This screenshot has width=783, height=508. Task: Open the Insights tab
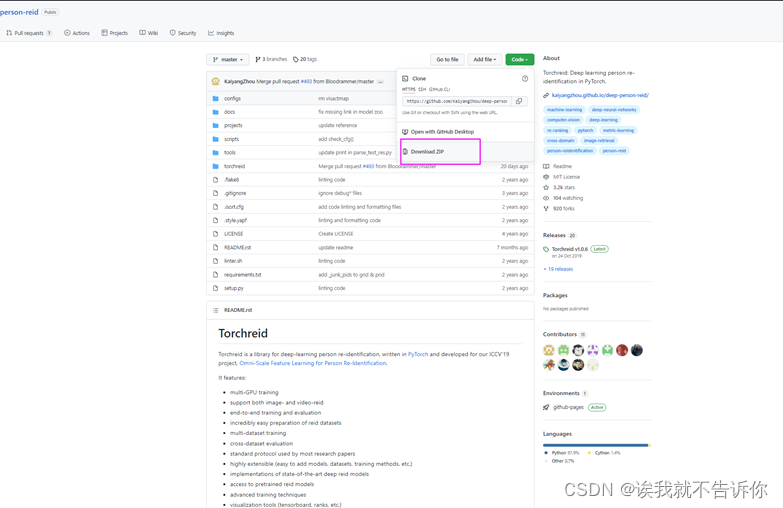coord(221,33)
